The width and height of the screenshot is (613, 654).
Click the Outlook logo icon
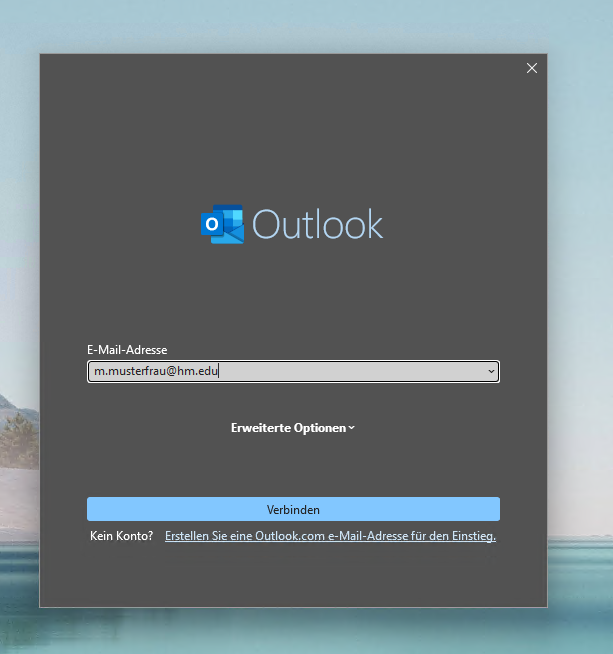tap(222, 224)
